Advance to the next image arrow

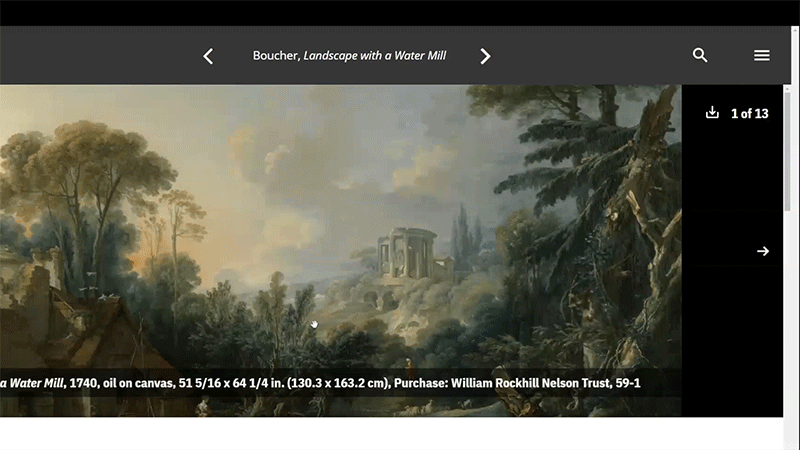(x=763, y=251)
